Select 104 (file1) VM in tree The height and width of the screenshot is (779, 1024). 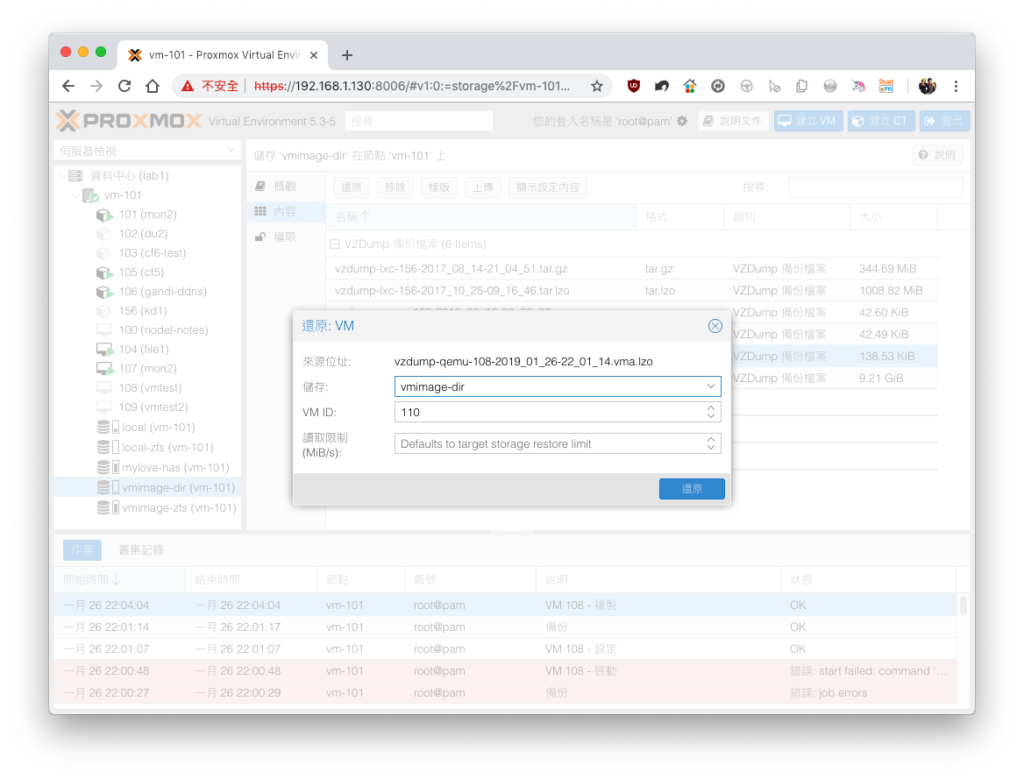[144, 349]
